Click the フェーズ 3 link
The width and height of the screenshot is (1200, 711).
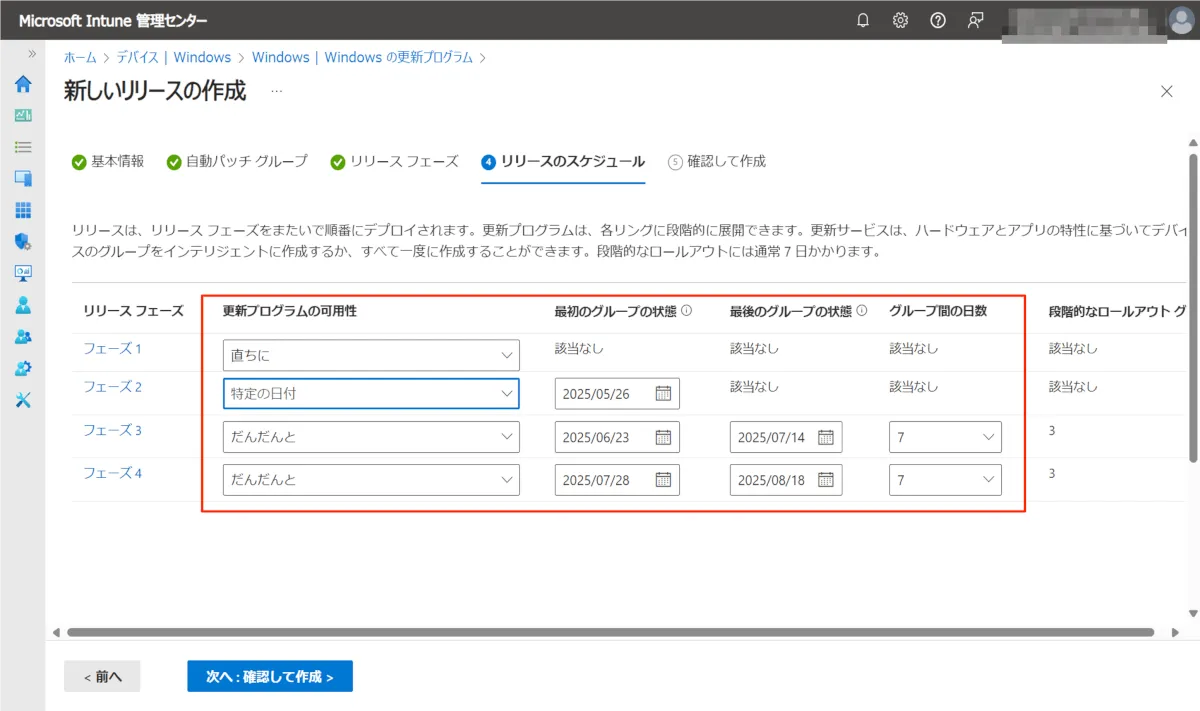coord(112,430)
